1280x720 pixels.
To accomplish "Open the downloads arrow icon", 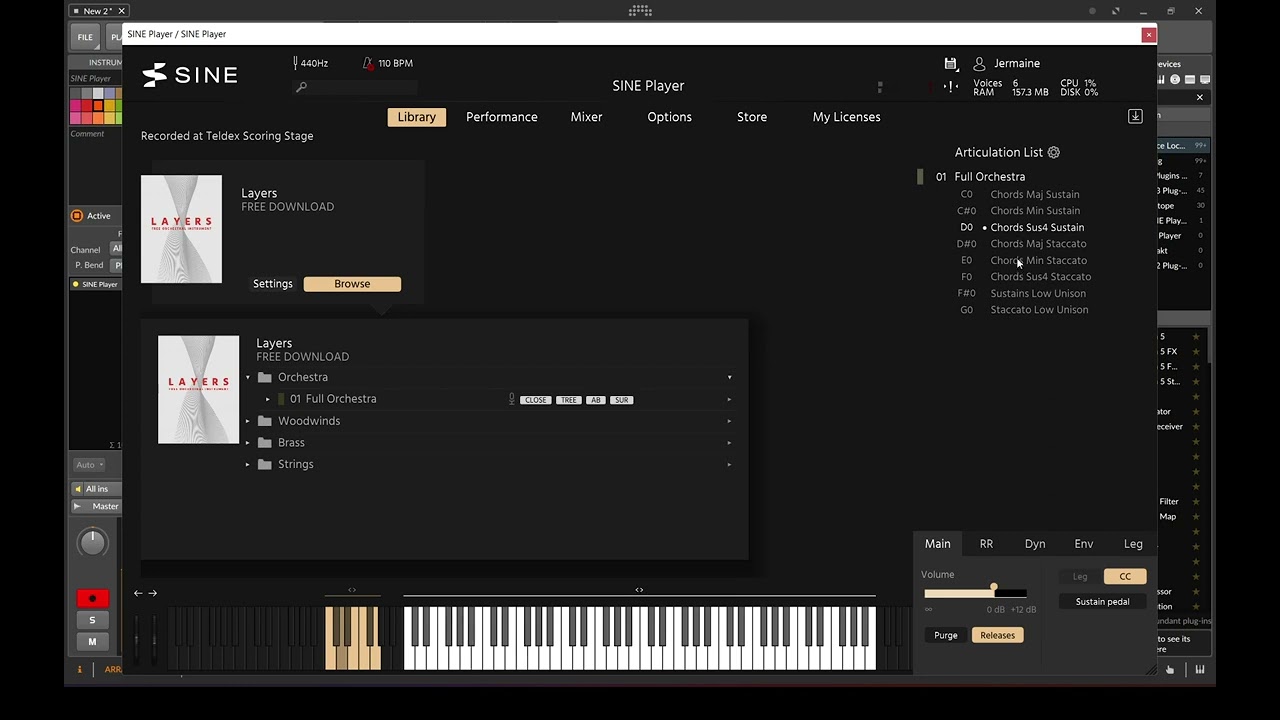I will pos(1135,116).
